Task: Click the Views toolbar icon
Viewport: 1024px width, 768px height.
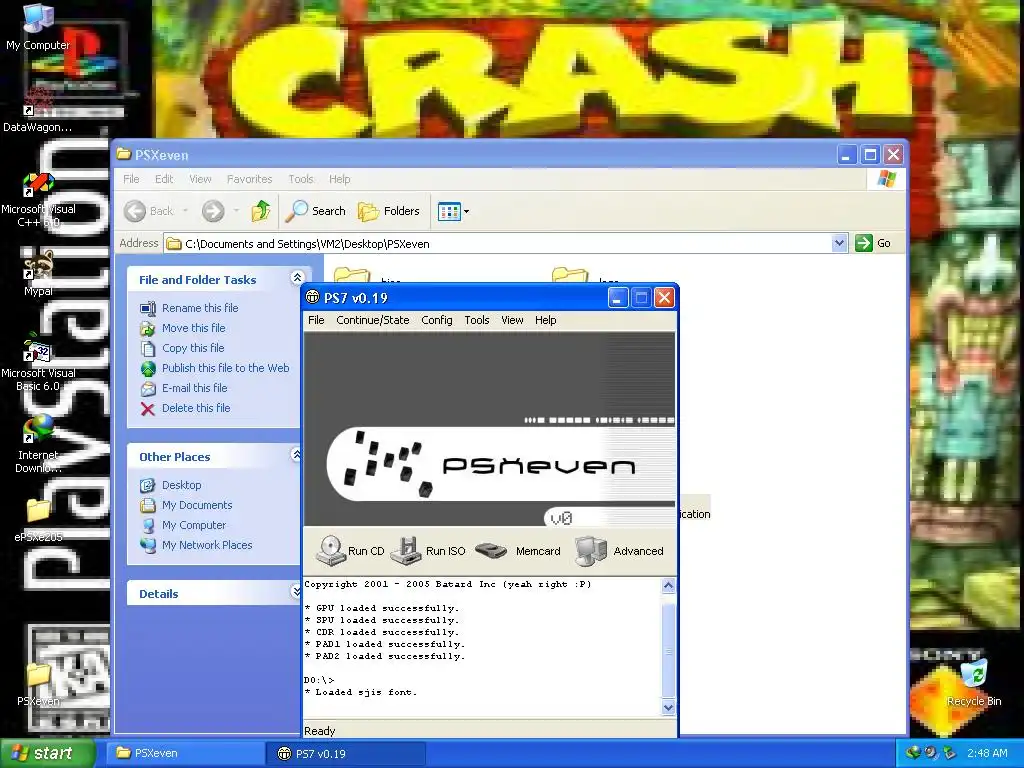Action: 449,211
